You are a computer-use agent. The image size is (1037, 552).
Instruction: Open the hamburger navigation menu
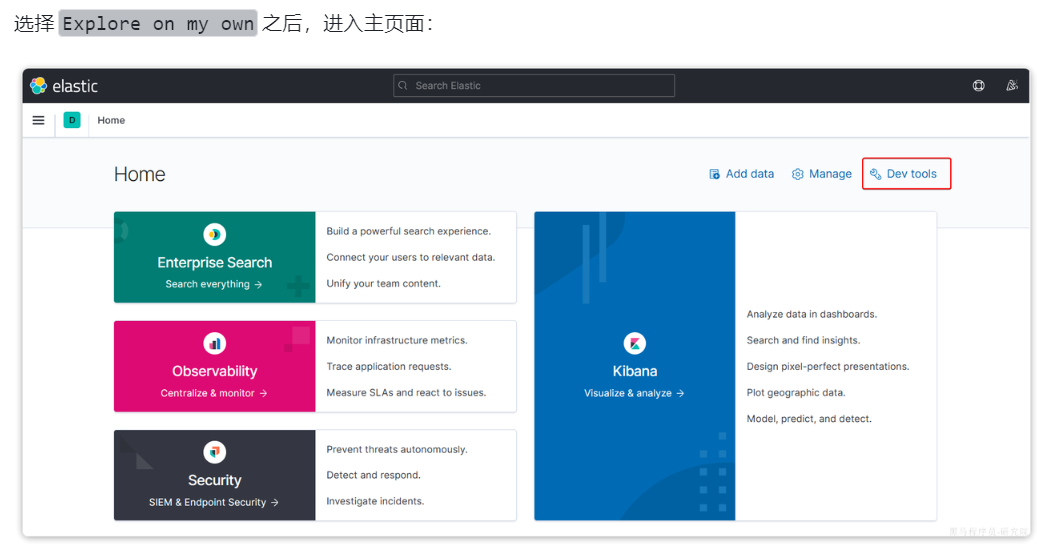coord(38,120)
